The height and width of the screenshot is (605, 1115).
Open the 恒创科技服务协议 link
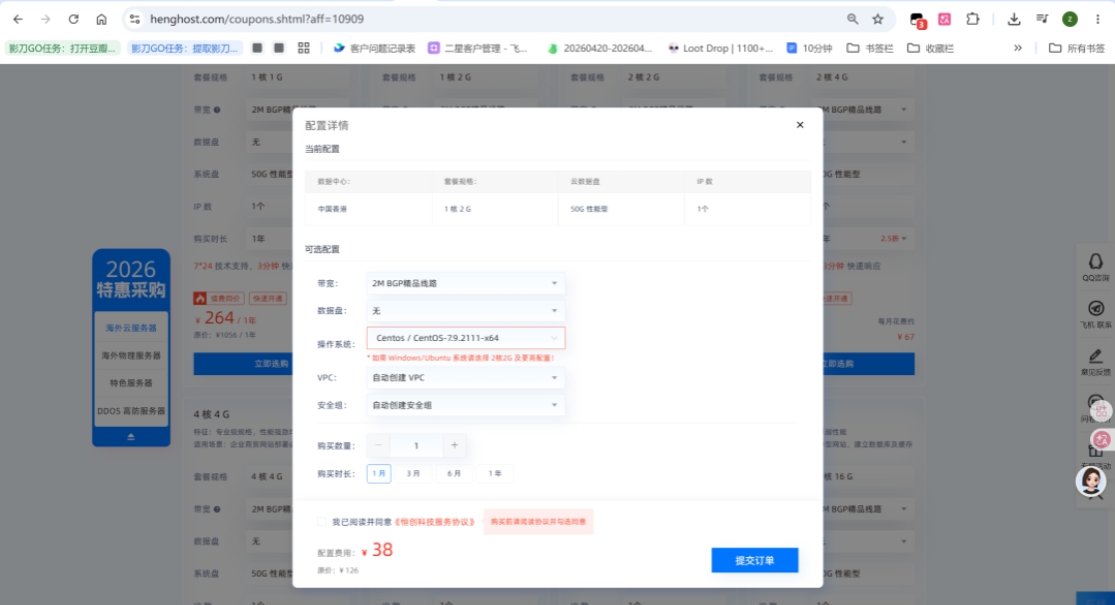pos(434,522)
